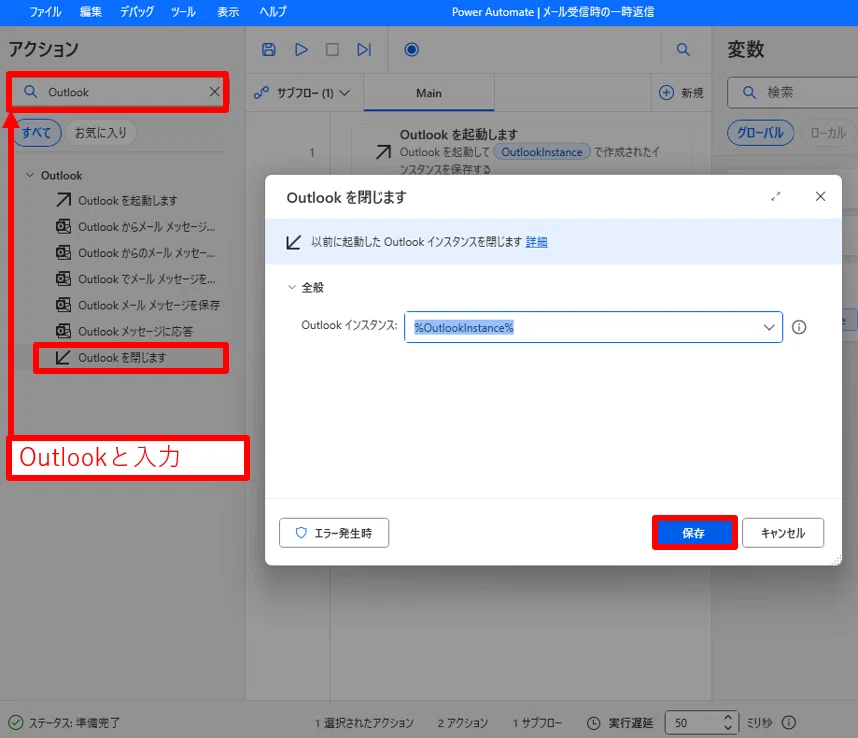858x738 pixels.
Task: Click the 保存 button in dialog
Action: tap(694, 533)
